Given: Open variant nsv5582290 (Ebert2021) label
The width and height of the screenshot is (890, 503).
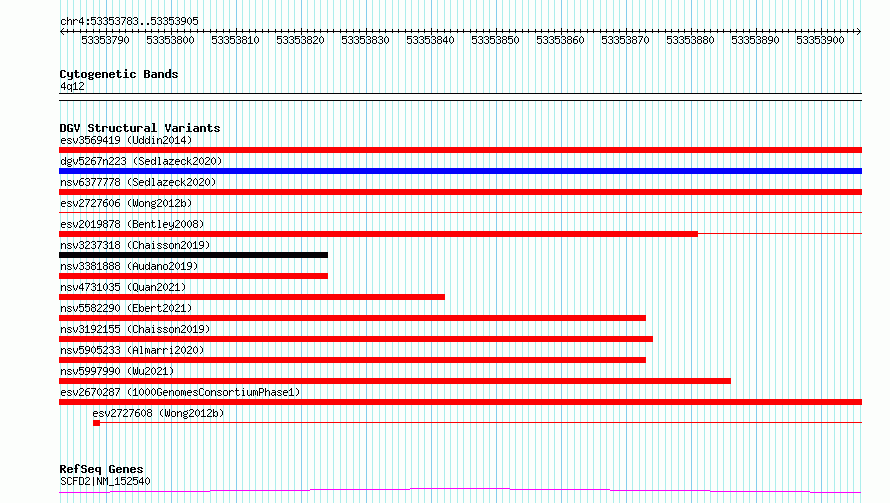Looking at the screenshot, I should coord(126,308).
